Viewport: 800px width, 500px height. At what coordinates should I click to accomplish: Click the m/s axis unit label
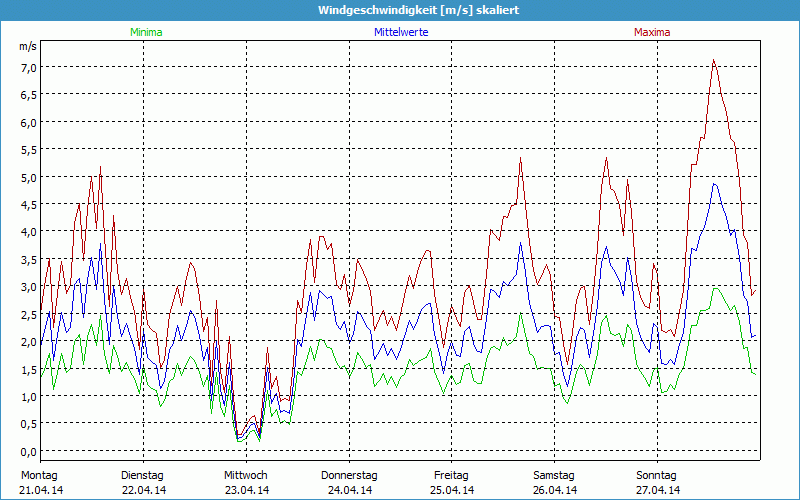click(28, 46)
